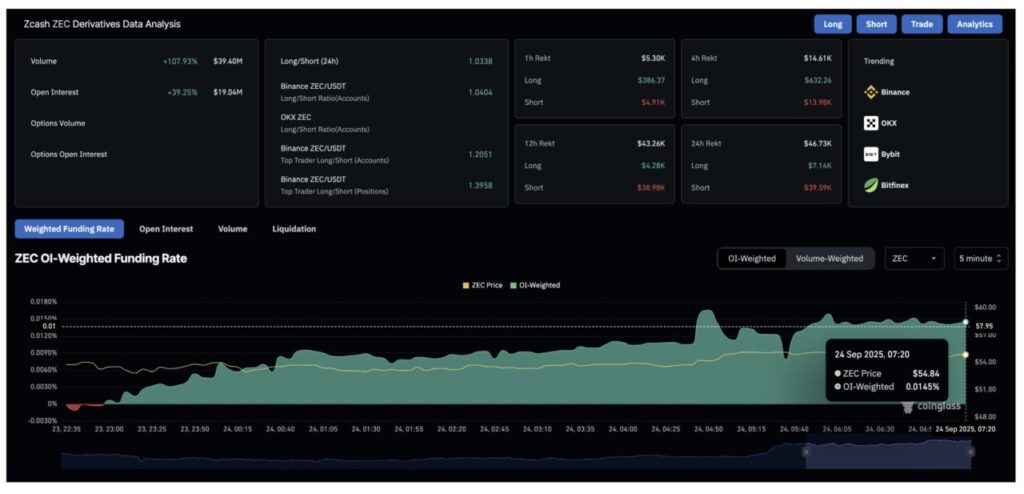Open the Open Interest tab
This screenshot has height=494, width=1024.
tap(166, 229)
